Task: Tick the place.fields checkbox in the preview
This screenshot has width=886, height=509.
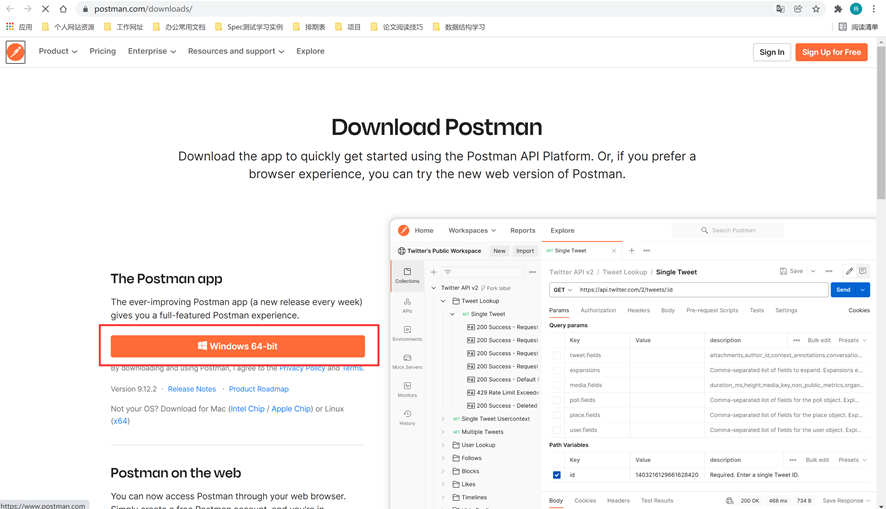Action: [x=557, y=415]
